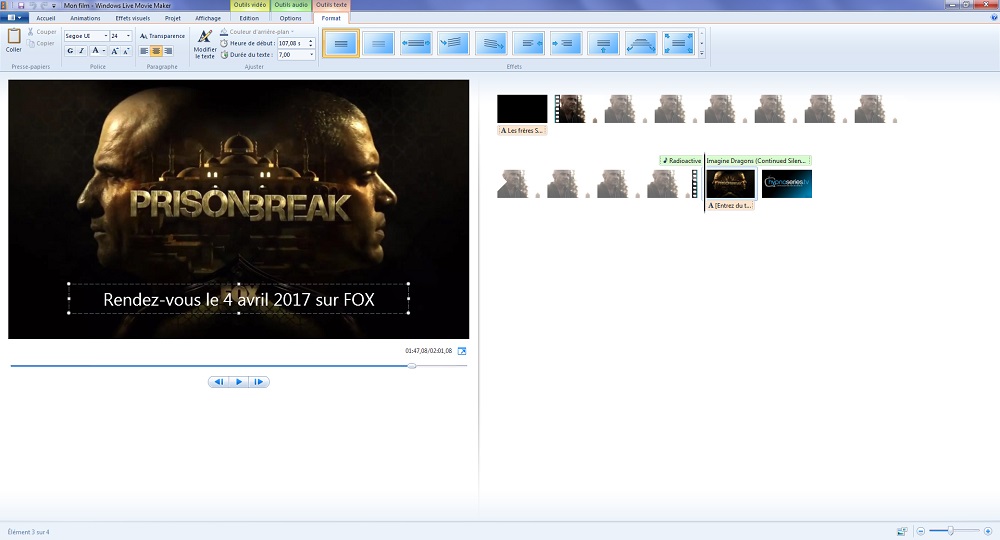The image size is (1000, 540).
Task: Click the Undo icon in quick access toolbar
Action: coord(33,5)
